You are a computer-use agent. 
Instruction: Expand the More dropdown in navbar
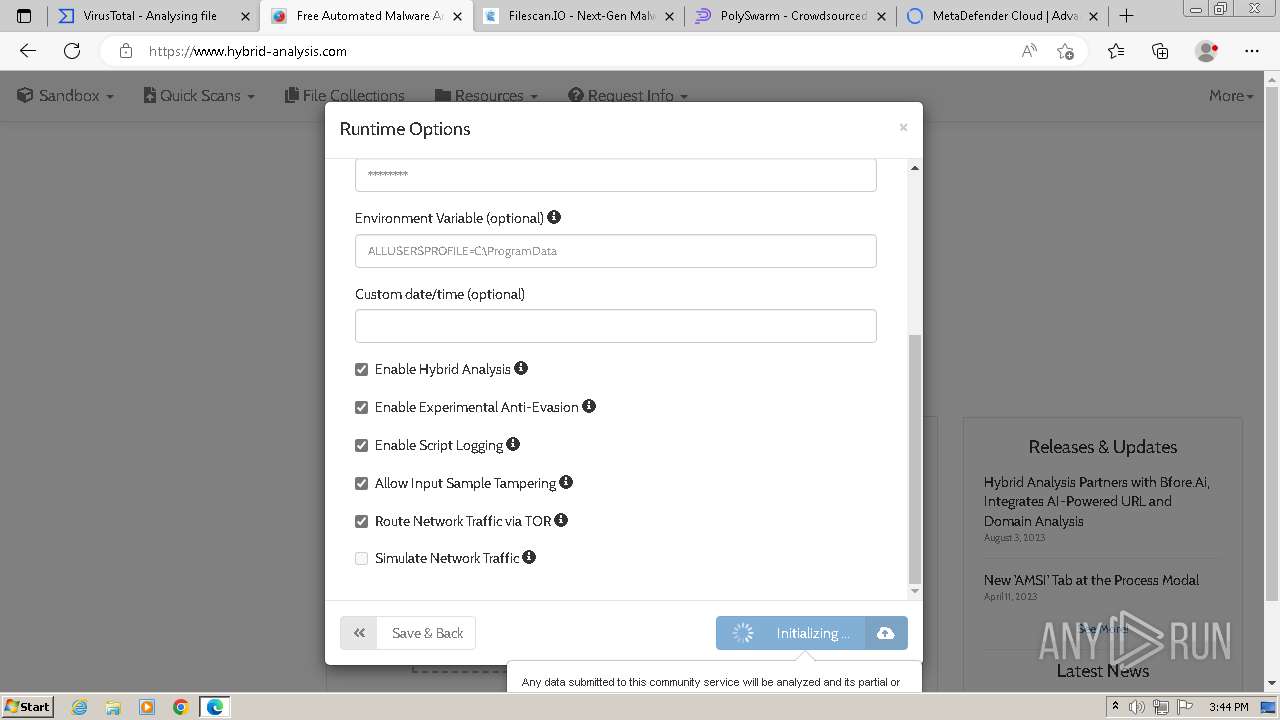tap(1231, 96)
